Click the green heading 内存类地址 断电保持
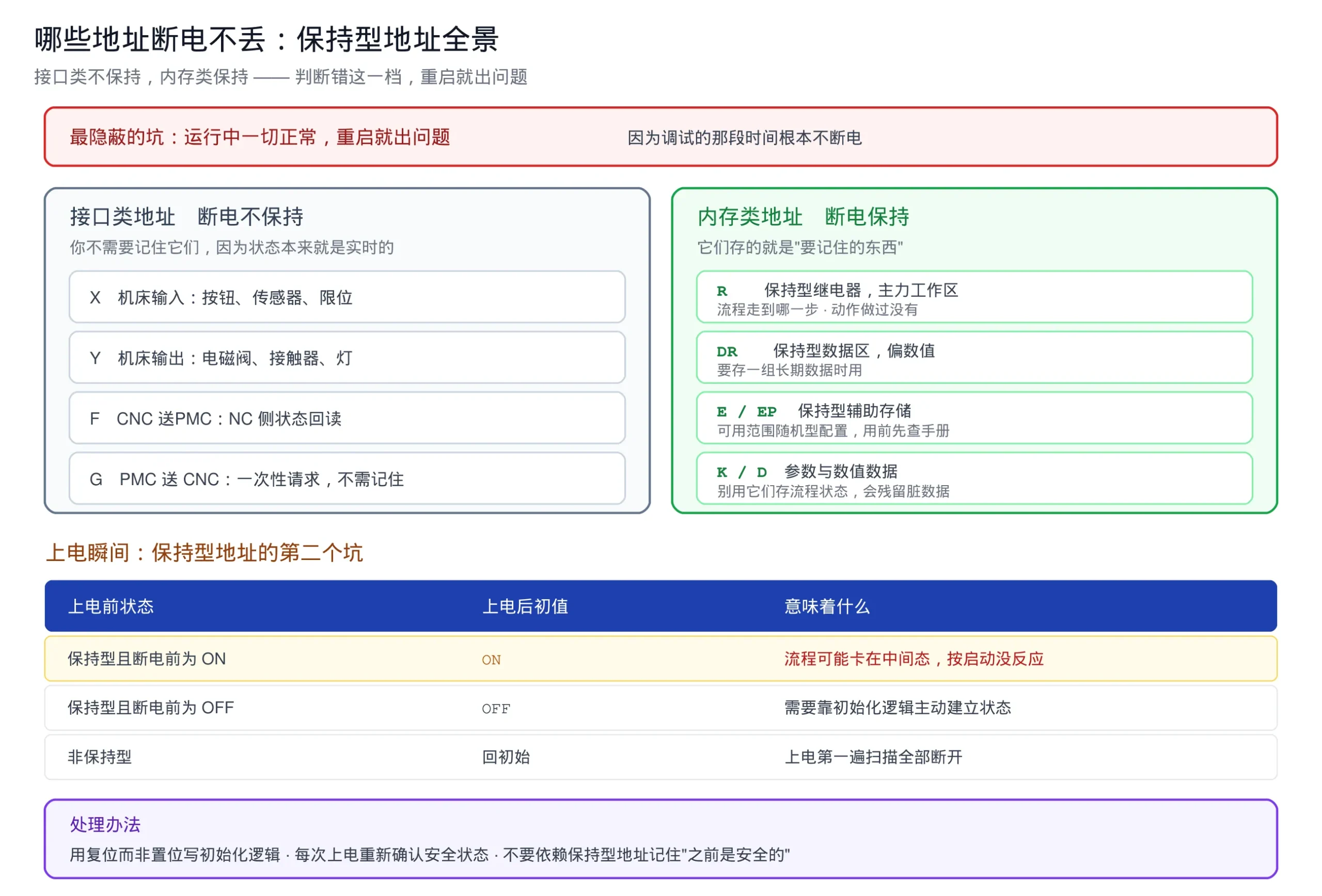Screen dimensions: 1322x896 point(803,217)
